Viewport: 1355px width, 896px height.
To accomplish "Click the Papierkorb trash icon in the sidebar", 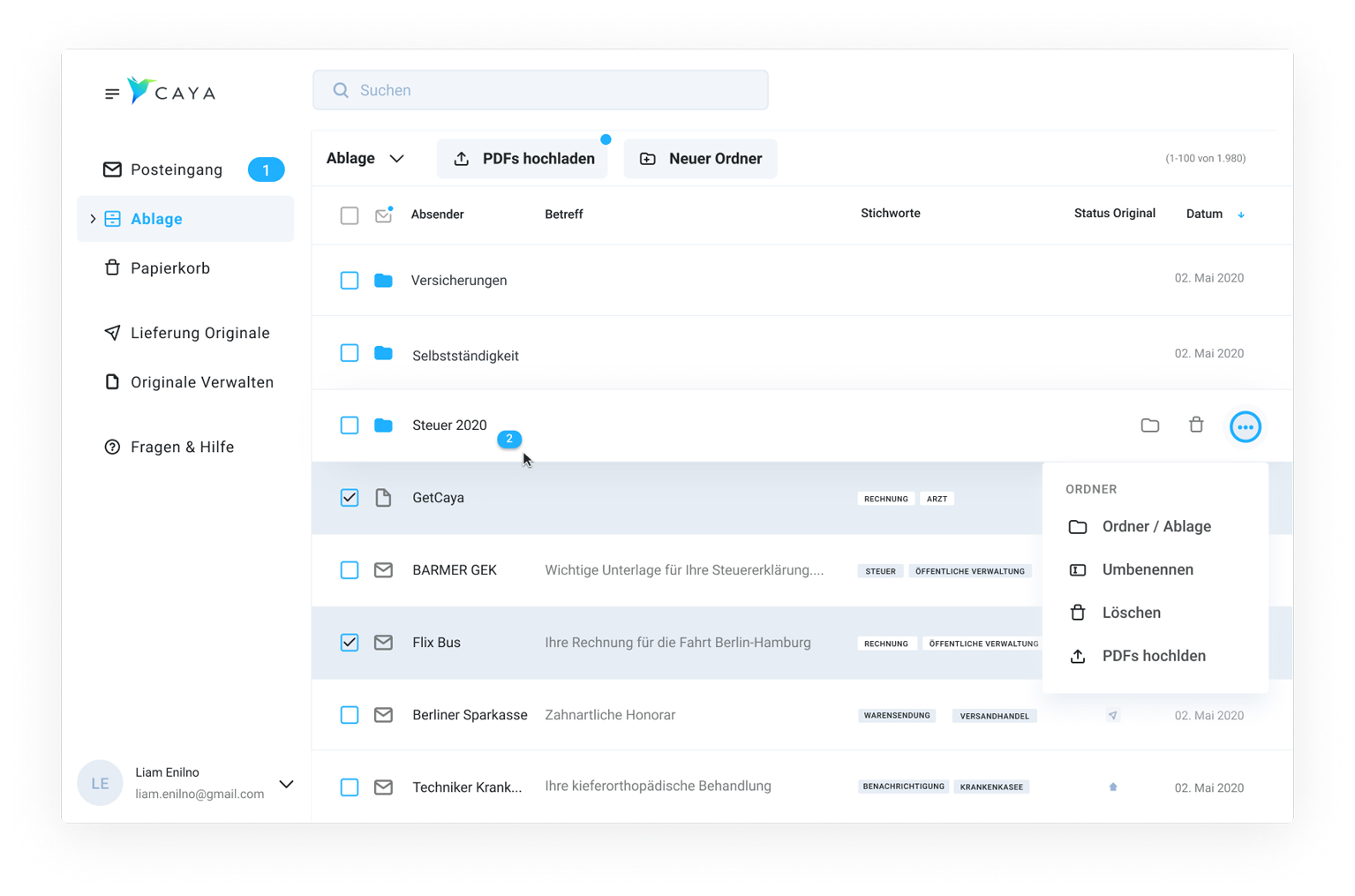I will tap(112, 267).
